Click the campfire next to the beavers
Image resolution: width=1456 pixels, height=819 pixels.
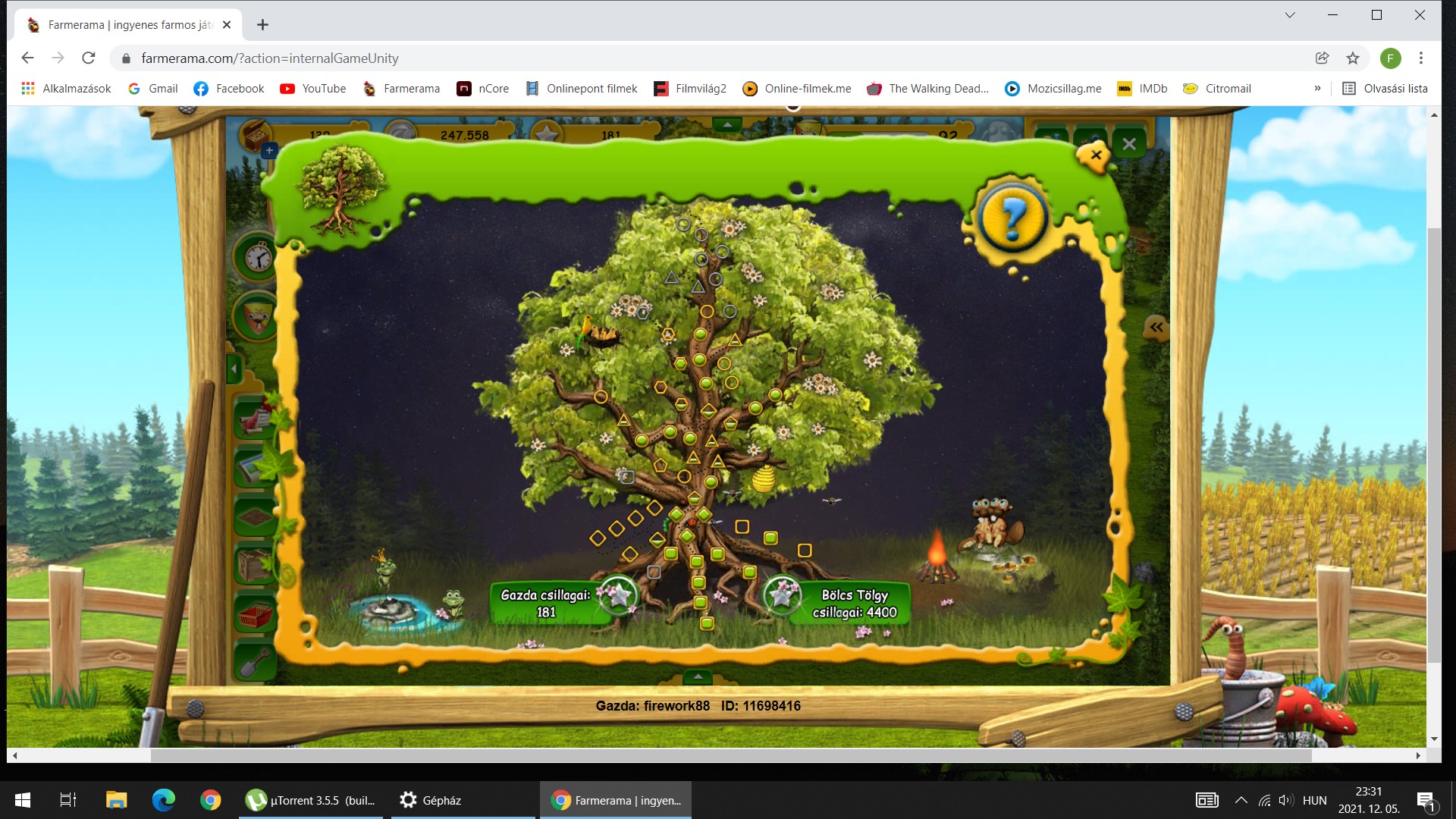938,557
